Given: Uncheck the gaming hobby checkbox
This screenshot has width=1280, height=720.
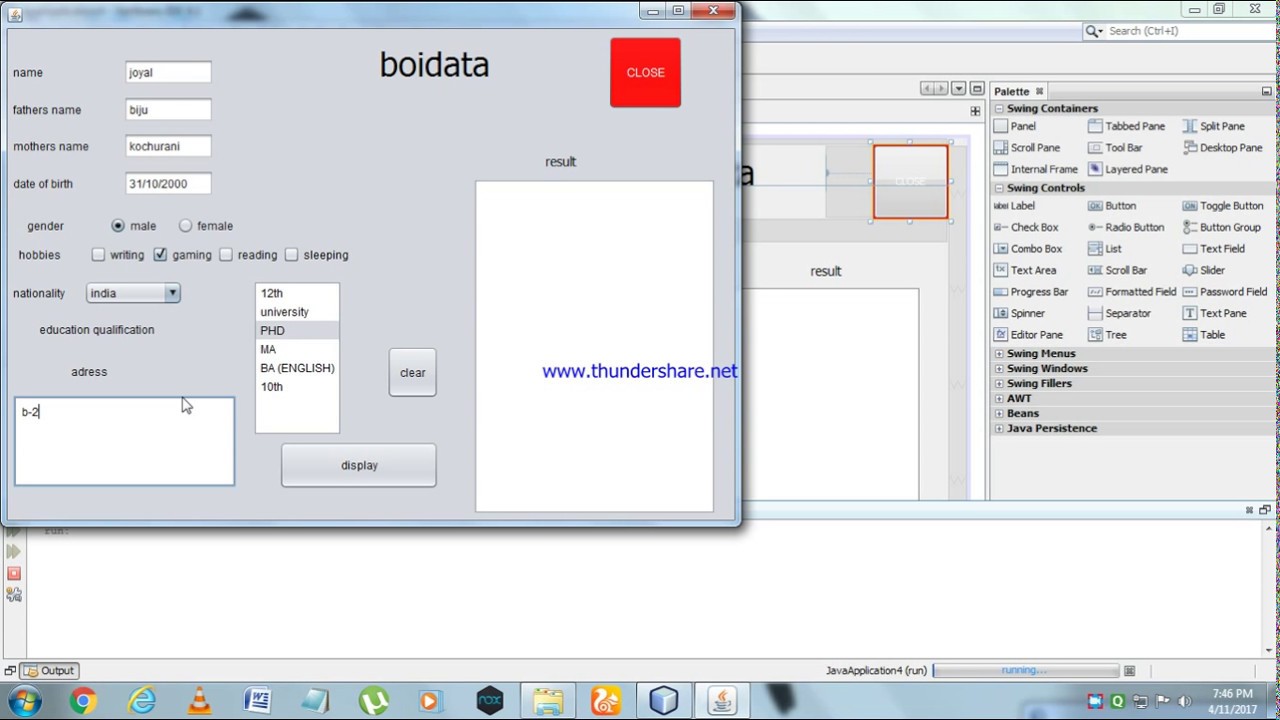Looking at the screenshot, I should pos(160,255).
